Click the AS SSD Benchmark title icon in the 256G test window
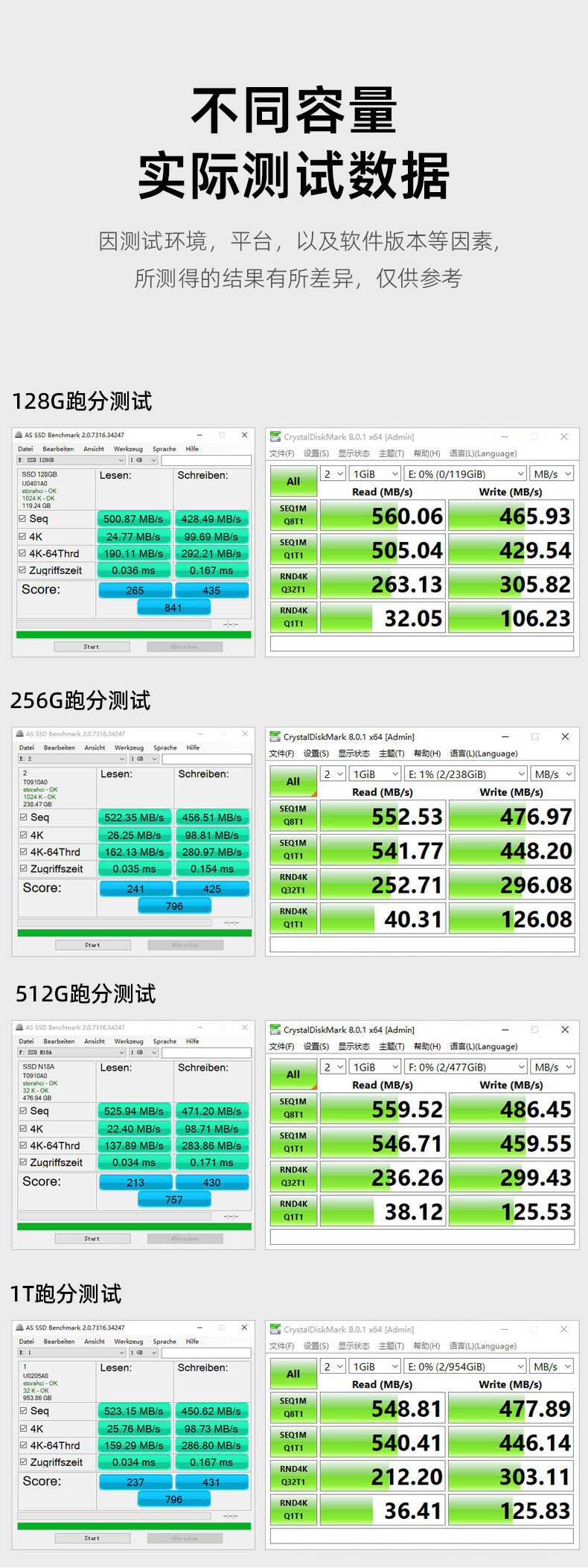The image size is (588, 1568). [20, 733]
